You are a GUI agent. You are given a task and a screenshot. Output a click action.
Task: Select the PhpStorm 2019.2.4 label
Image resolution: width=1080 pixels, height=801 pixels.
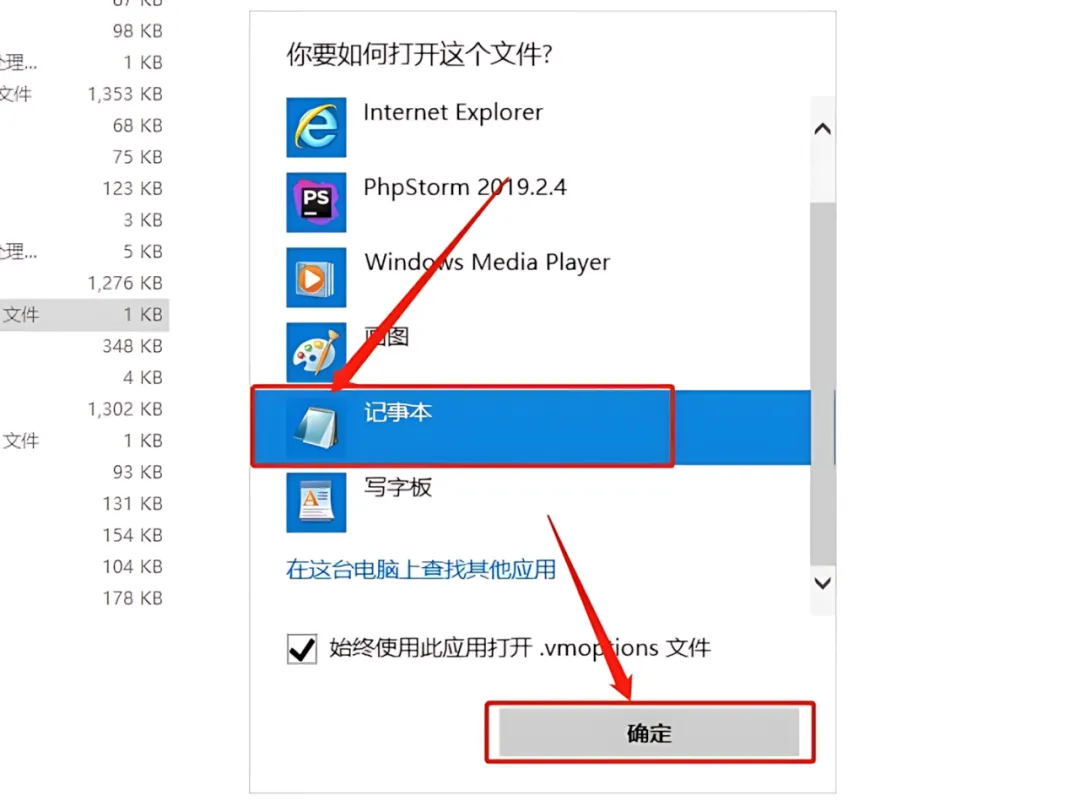[x=465, y=187]
